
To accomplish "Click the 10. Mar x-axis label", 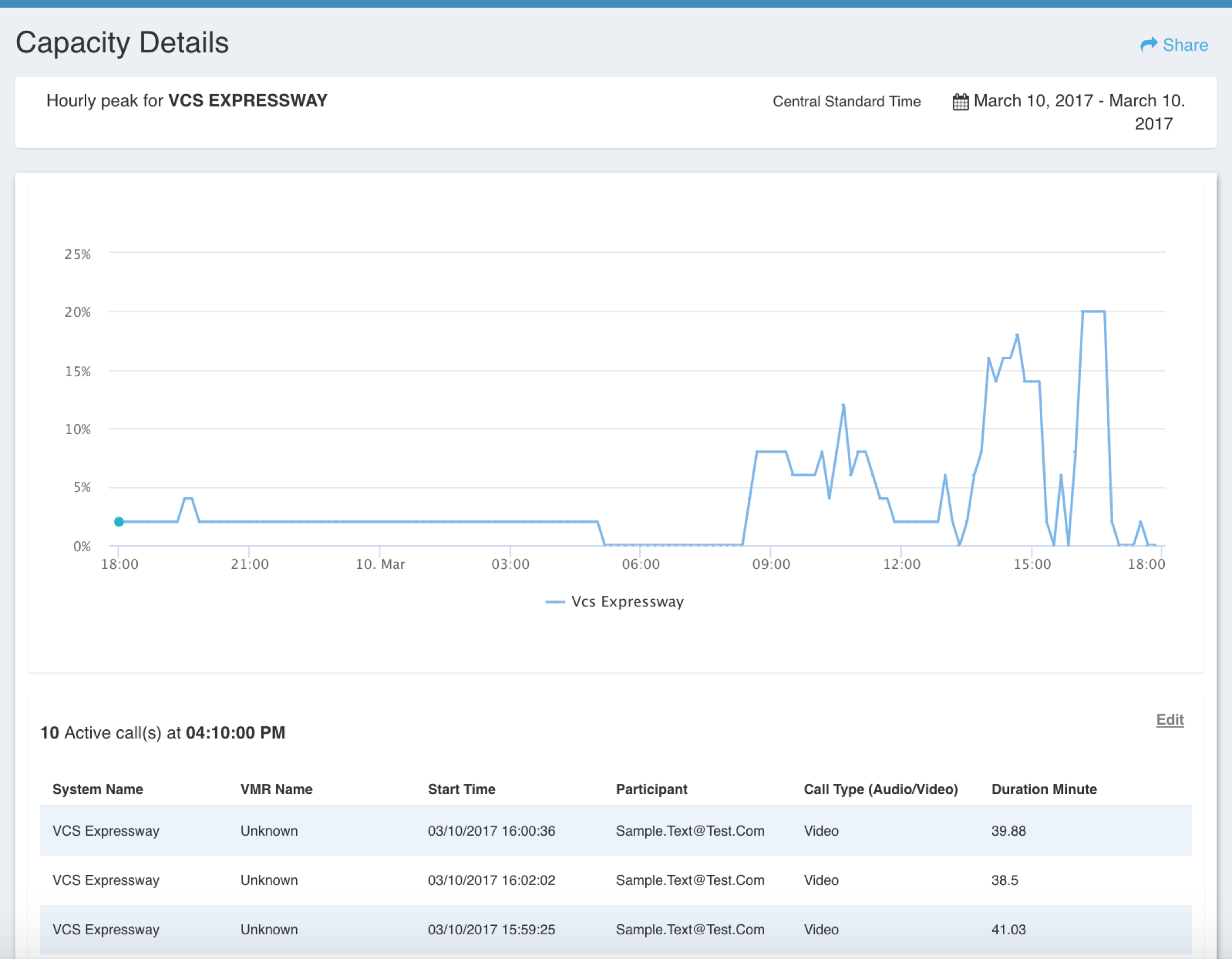I will 380,564.
